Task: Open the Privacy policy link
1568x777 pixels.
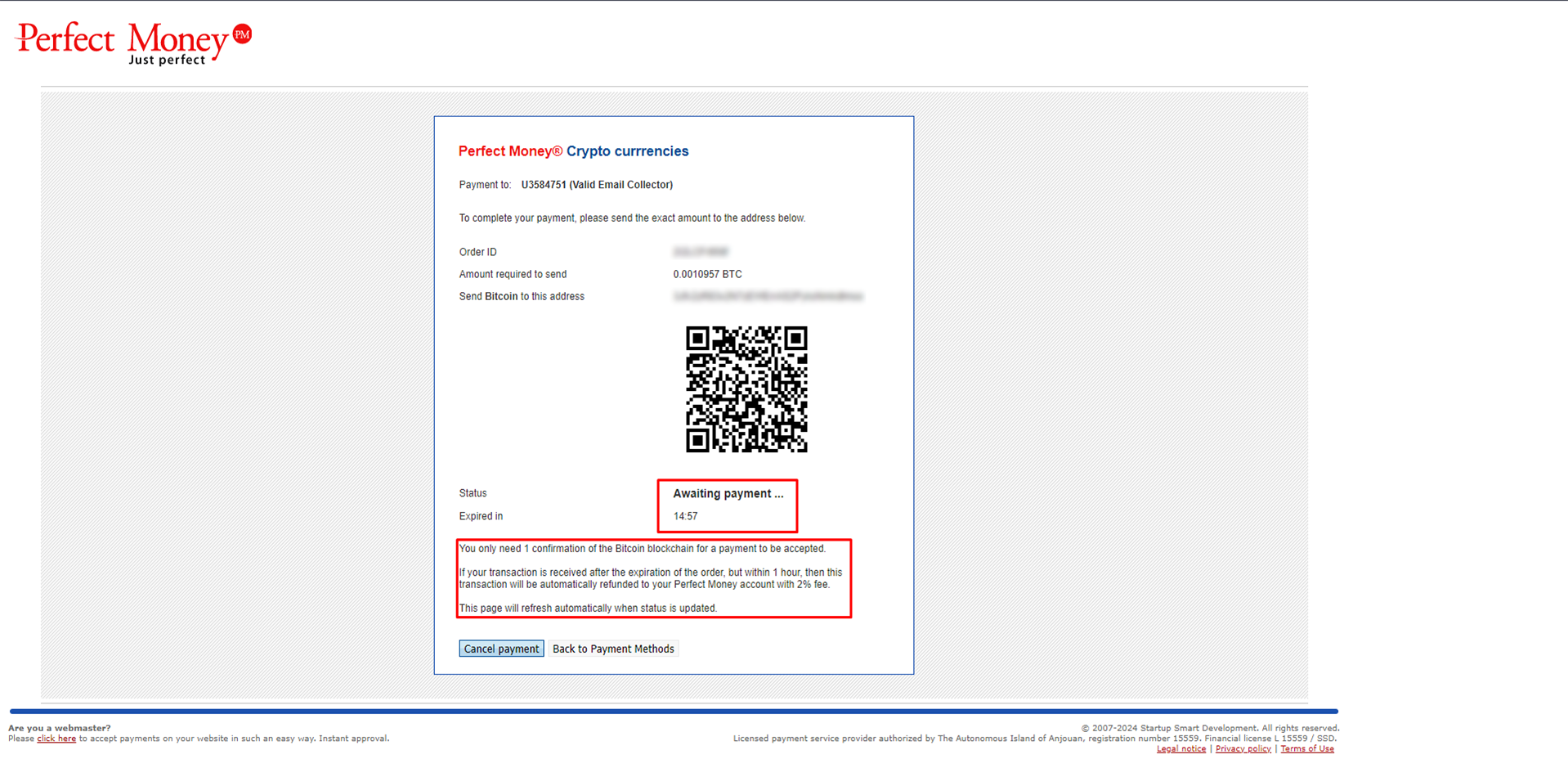Action: click(x=1243, y=748)
